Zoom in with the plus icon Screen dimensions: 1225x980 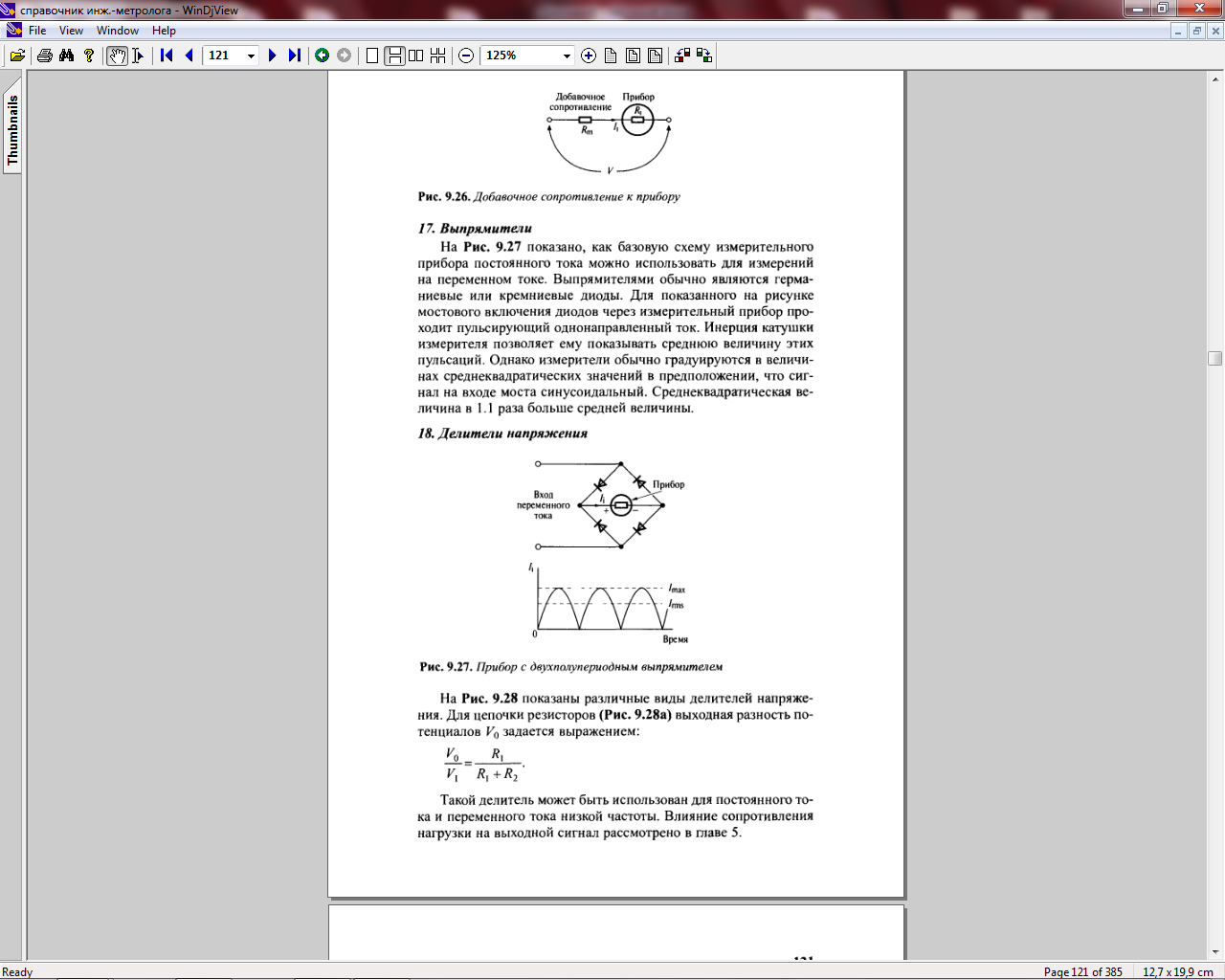(589, 56)
